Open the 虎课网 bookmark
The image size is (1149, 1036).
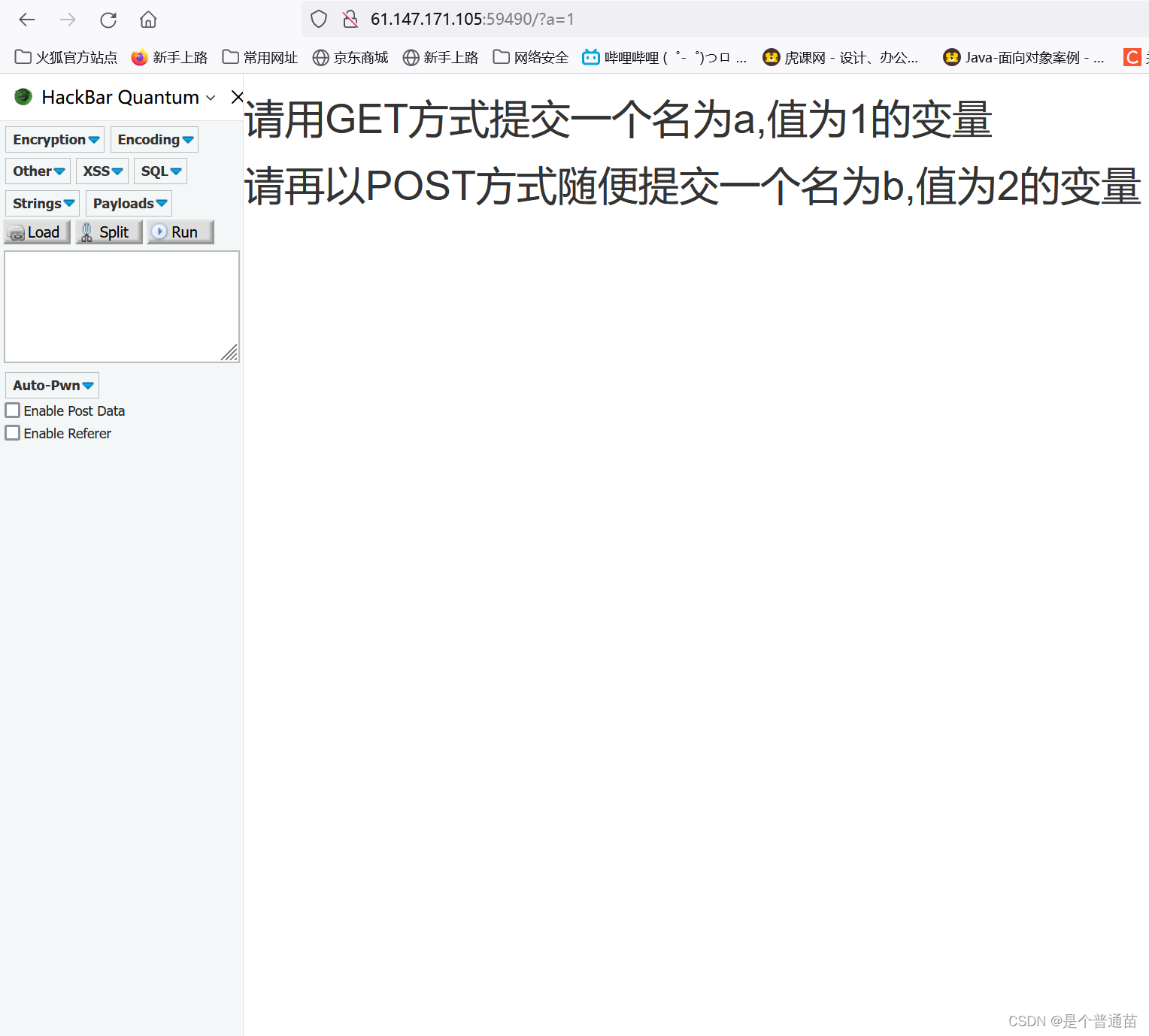coord(841,57)
